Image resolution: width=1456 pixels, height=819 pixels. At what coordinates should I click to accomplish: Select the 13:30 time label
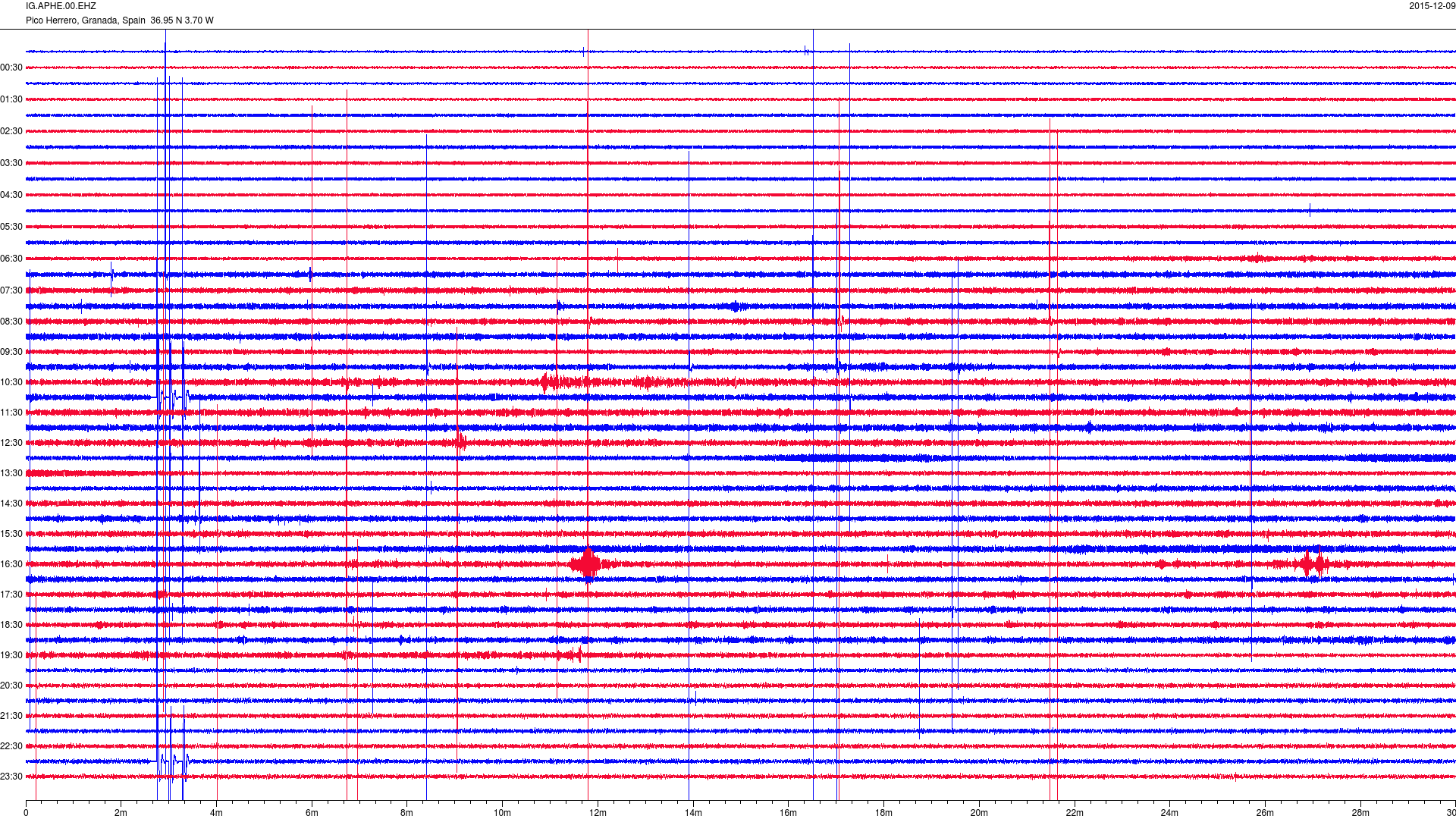(11, 473)
